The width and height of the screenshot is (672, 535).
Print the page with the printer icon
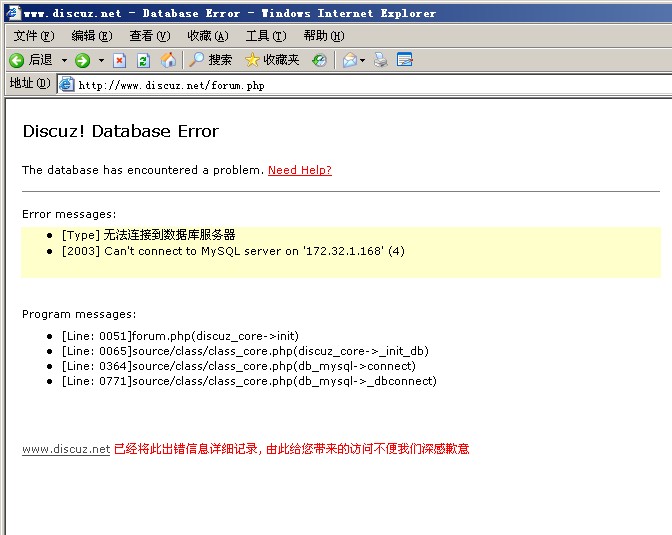click(x=381, y=60)
